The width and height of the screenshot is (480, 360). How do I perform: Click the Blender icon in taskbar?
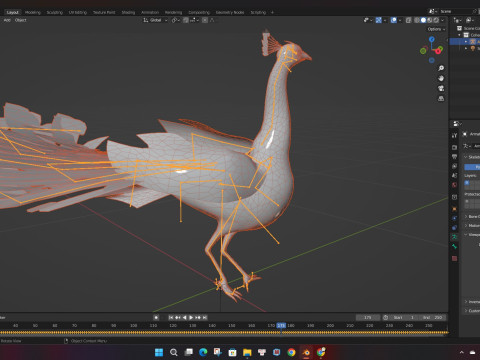pos(306,352)
